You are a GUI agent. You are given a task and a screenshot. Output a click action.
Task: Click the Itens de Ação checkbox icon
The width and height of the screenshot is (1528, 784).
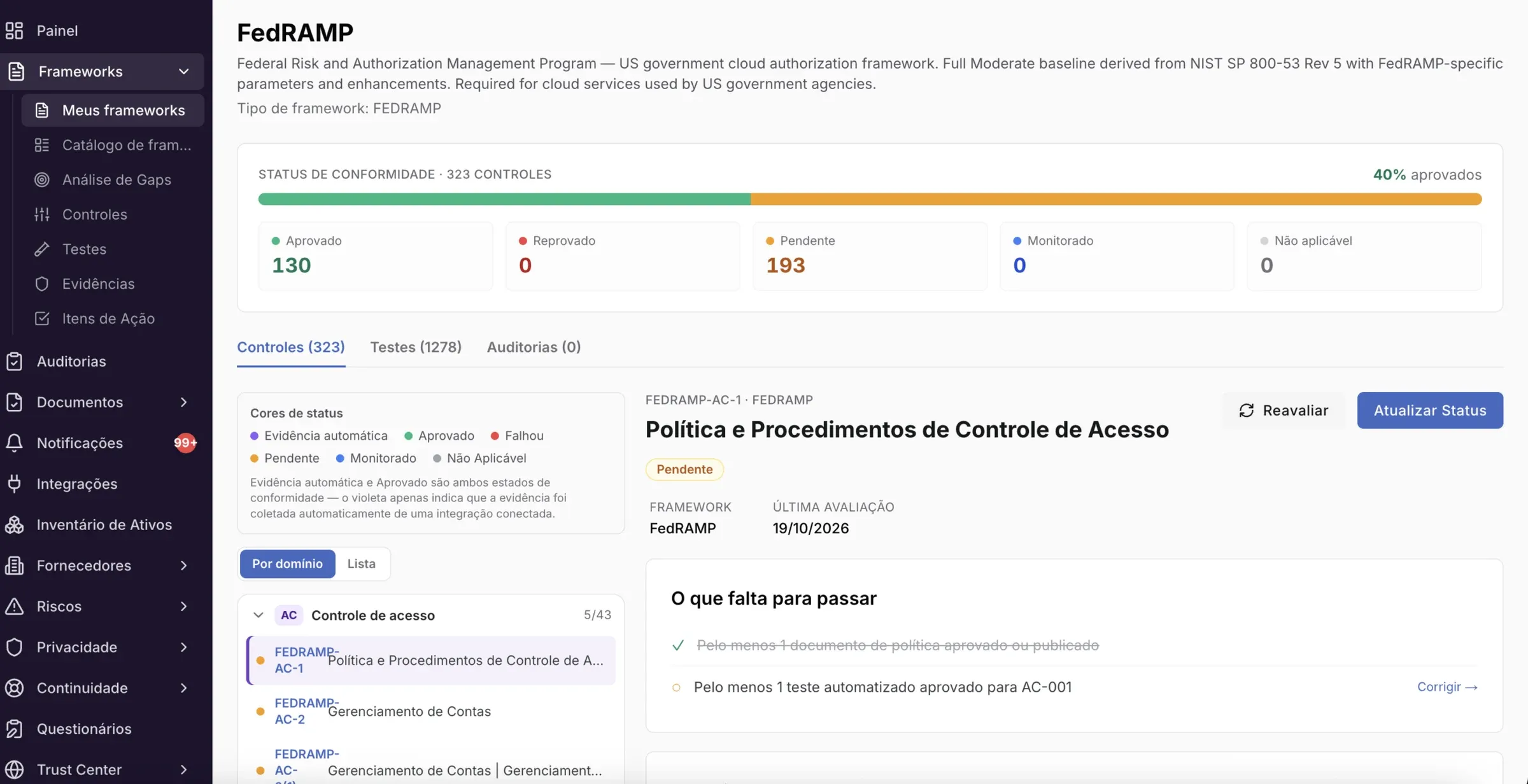coord(42,318)
